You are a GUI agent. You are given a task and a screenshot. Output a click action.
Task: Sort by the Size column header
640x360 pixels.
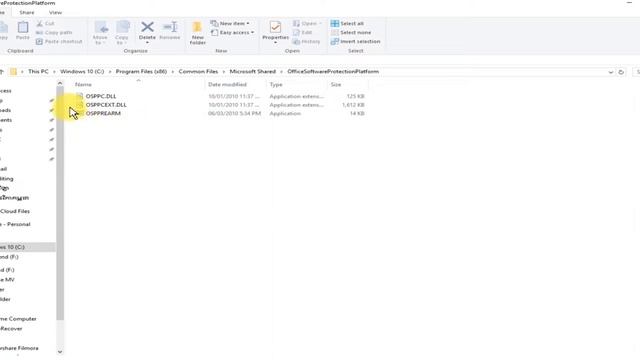pyautogui.click(x=336, y=84)
